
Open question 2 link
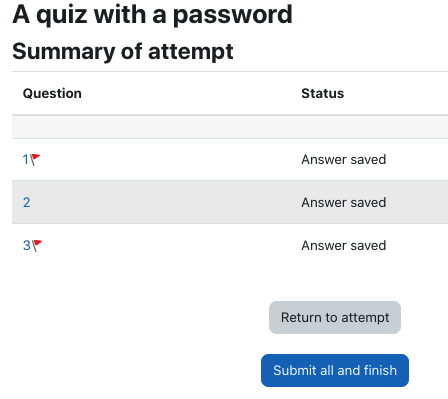click(27, 202)
